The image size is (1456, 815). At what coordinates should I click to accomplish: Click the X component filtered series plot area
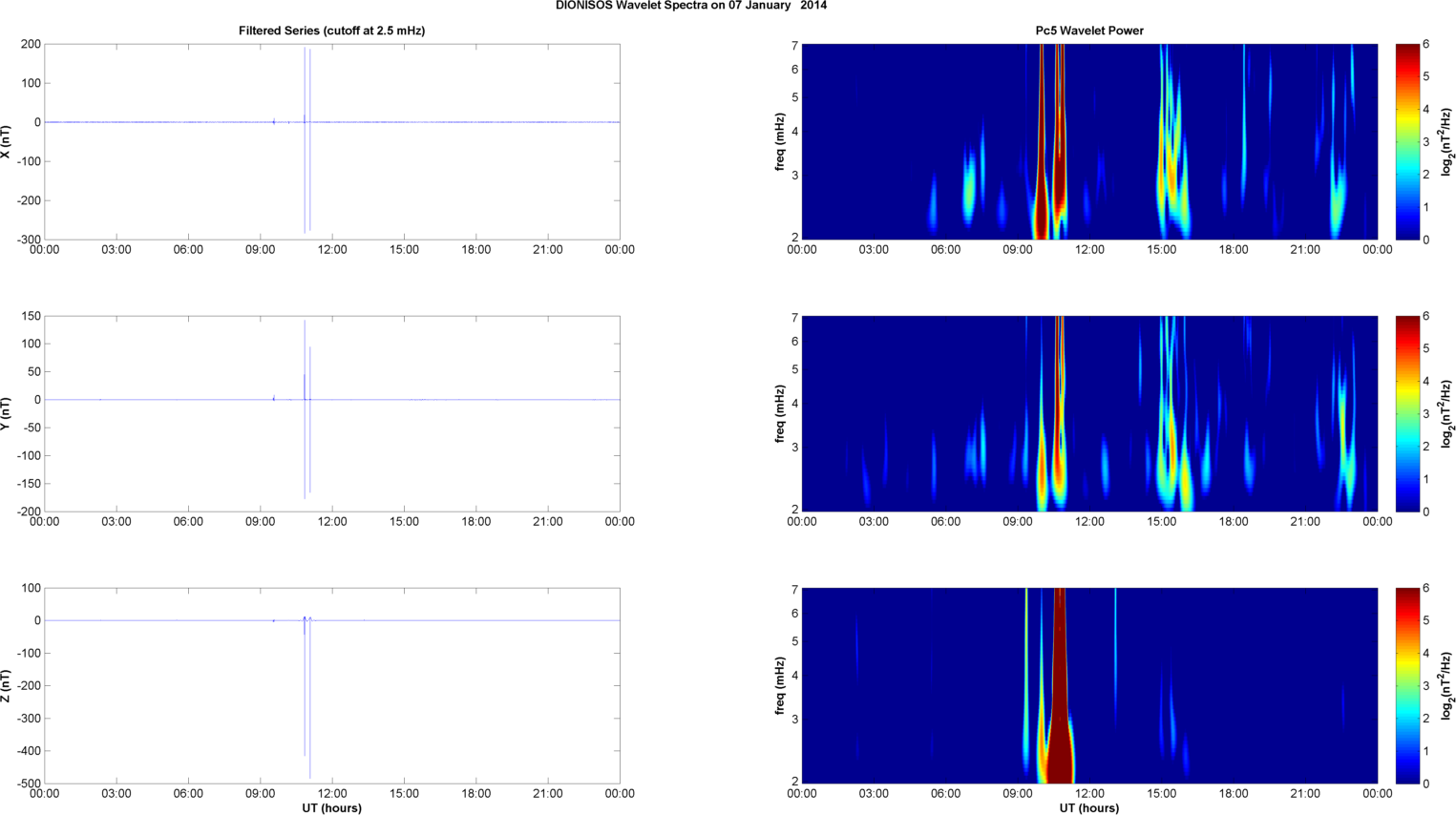coord(332,141)
